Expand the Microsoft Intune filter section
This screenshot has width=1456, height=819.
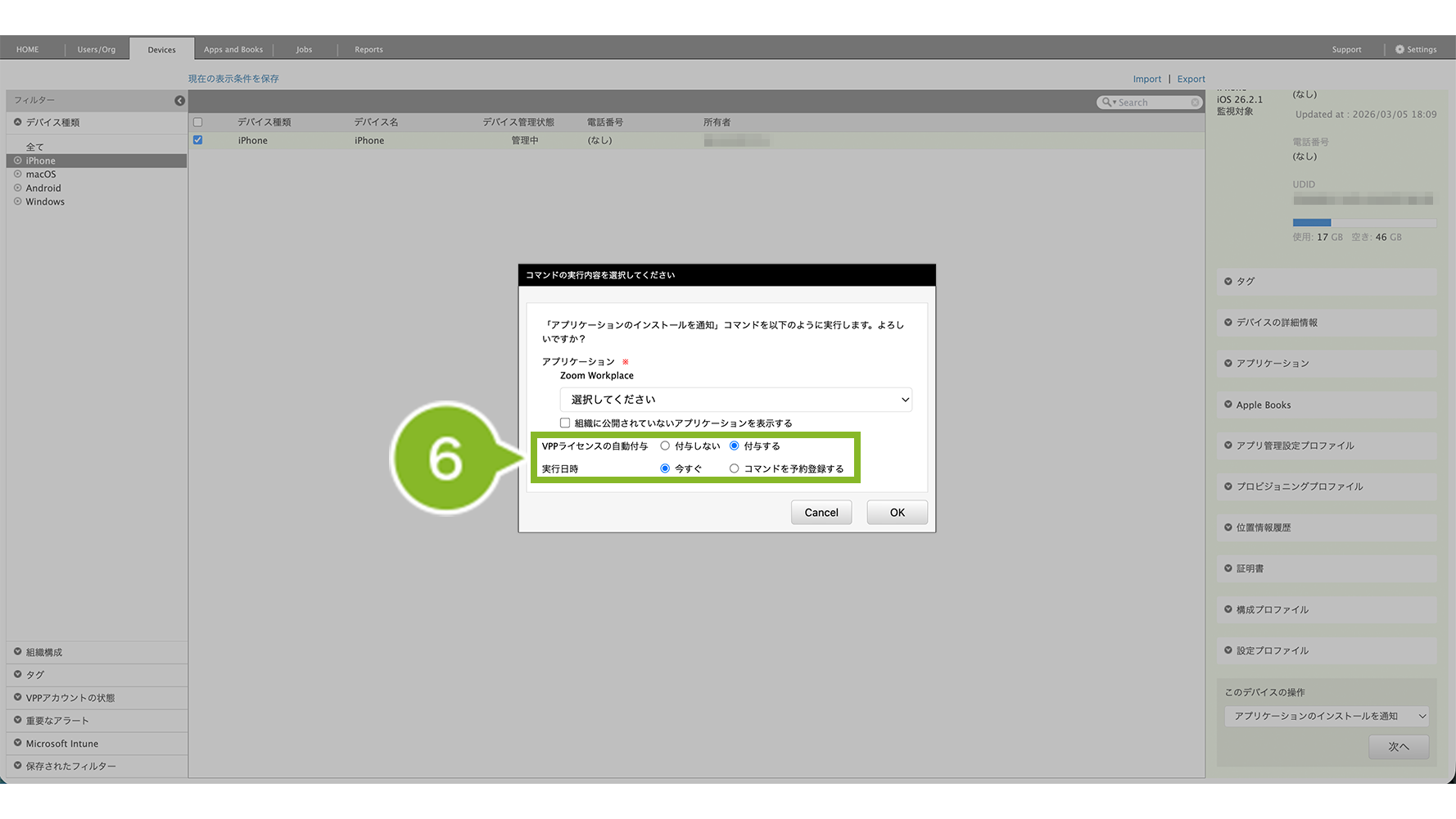point(18,744)
